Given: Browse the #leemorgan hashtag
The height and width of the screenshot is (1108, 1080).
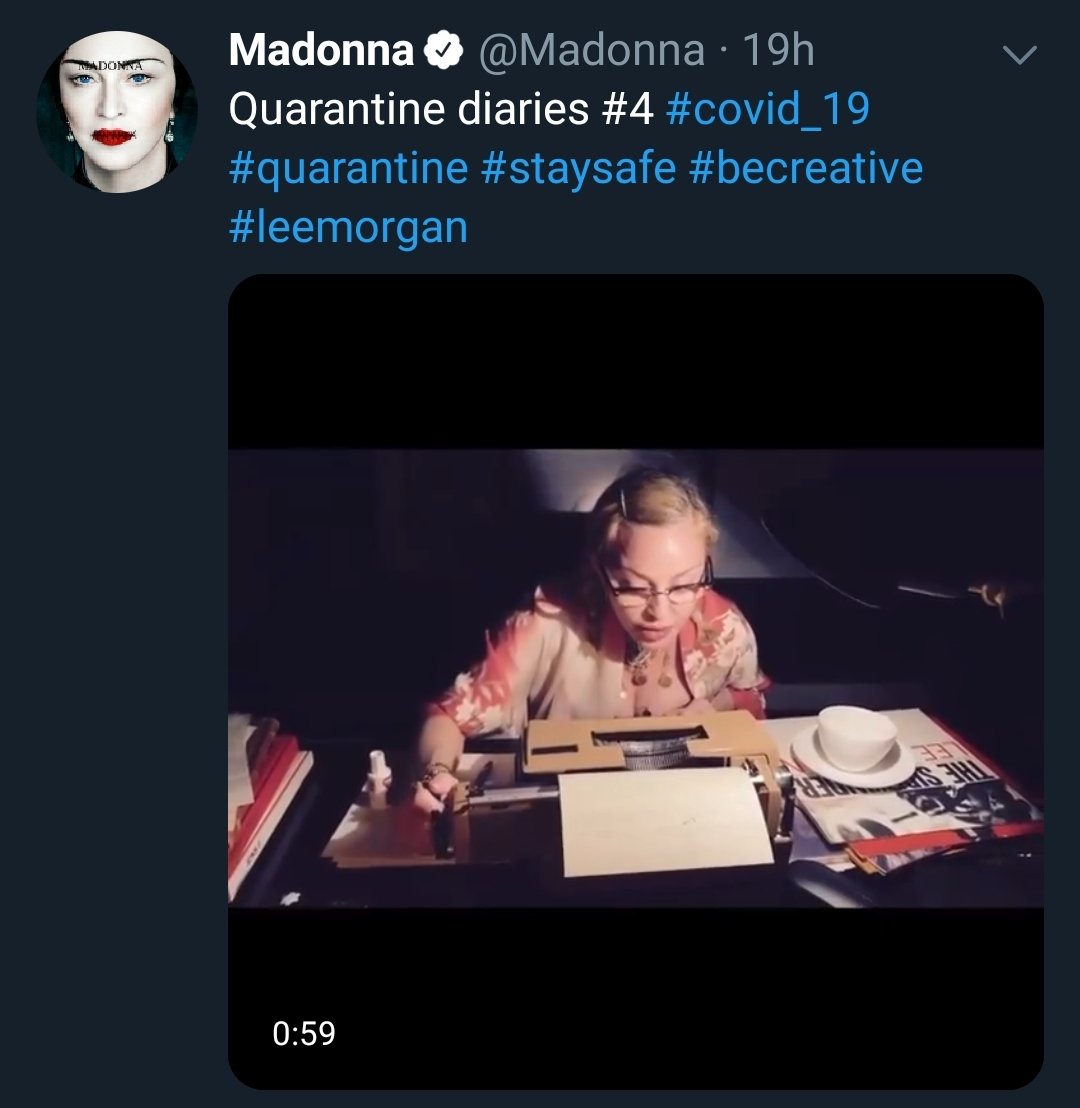Looking at the screenshot, I should pos(348,228).
